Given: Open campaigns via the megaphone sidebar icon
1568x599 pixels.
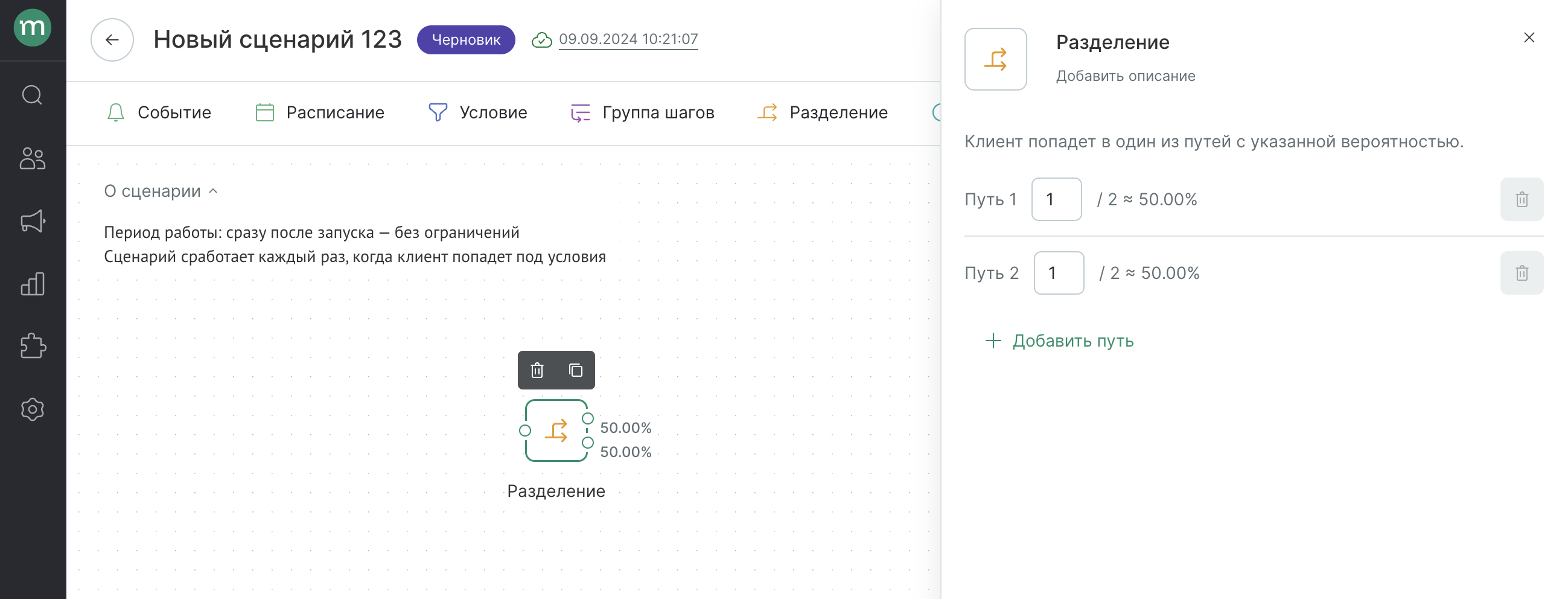Looking at the screenshot, I should tap(33, 221).
